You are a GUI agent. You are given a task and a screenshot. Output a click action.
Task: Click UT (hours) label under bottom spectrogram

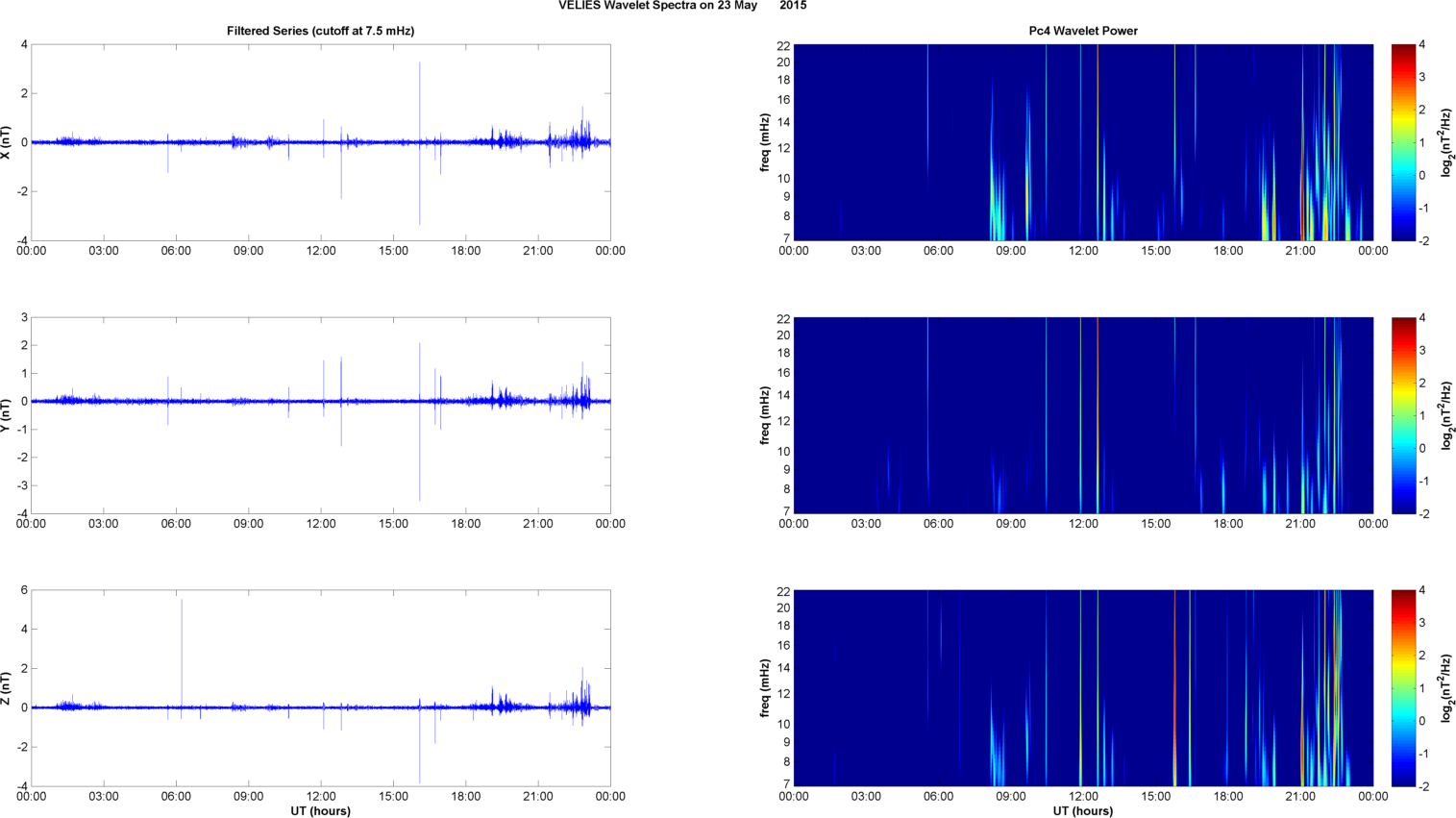pyautogui.click(x=1083, y=811)
